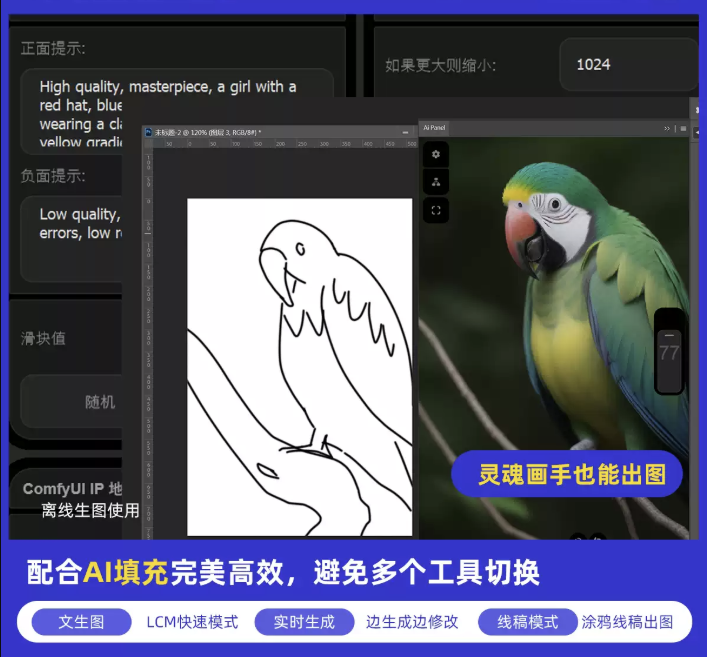Select the 线稿模式 mode pill
707x657 pixels.
pyautogui.click(x=528, y=622)
